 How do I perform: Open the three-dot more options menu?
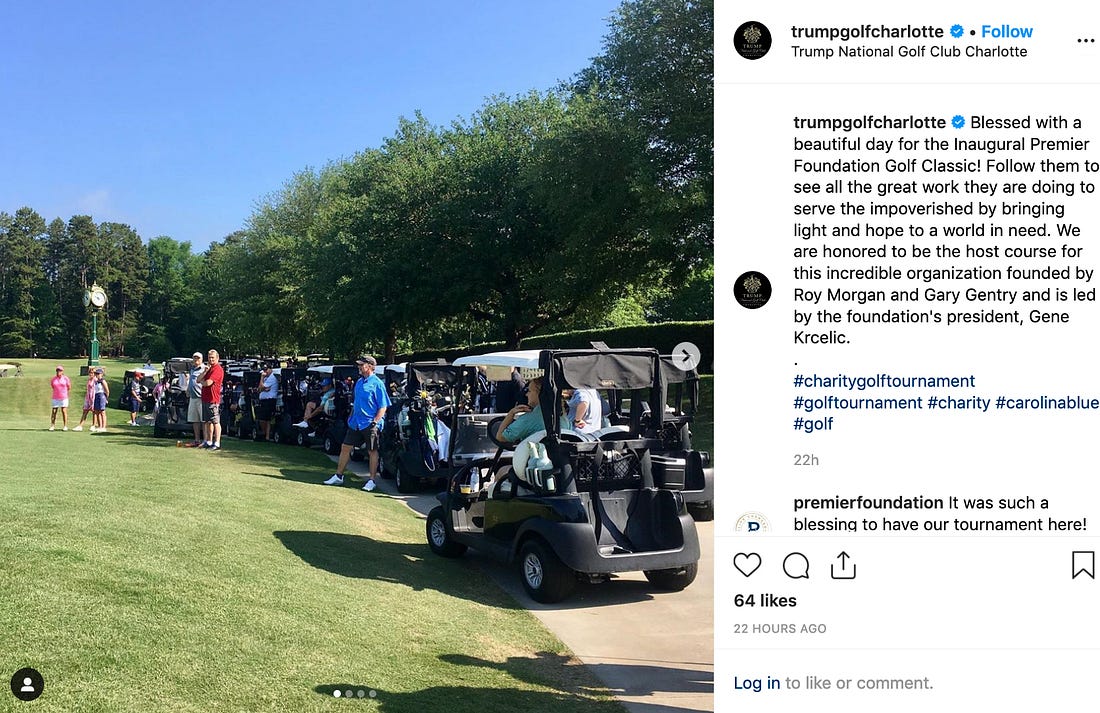pos(1085,41)
